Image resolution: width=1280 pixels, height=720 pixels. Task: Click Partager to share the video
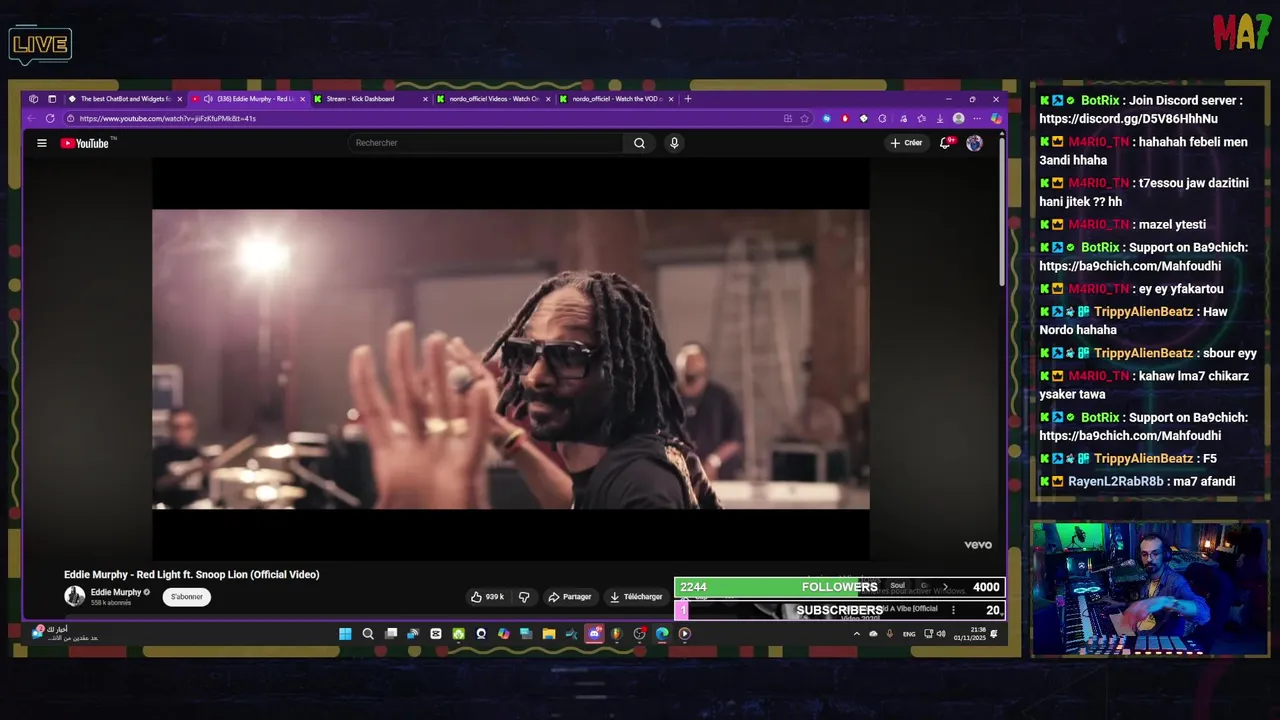pos(570,597)
